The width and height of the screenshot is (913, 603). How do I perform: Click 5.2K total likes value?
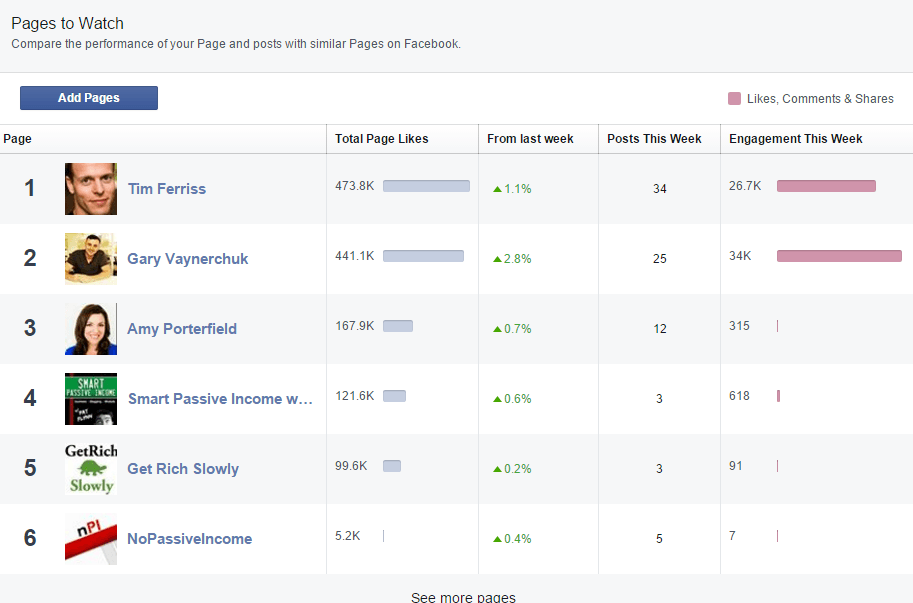pyautogui.click(x=348, y=535)
